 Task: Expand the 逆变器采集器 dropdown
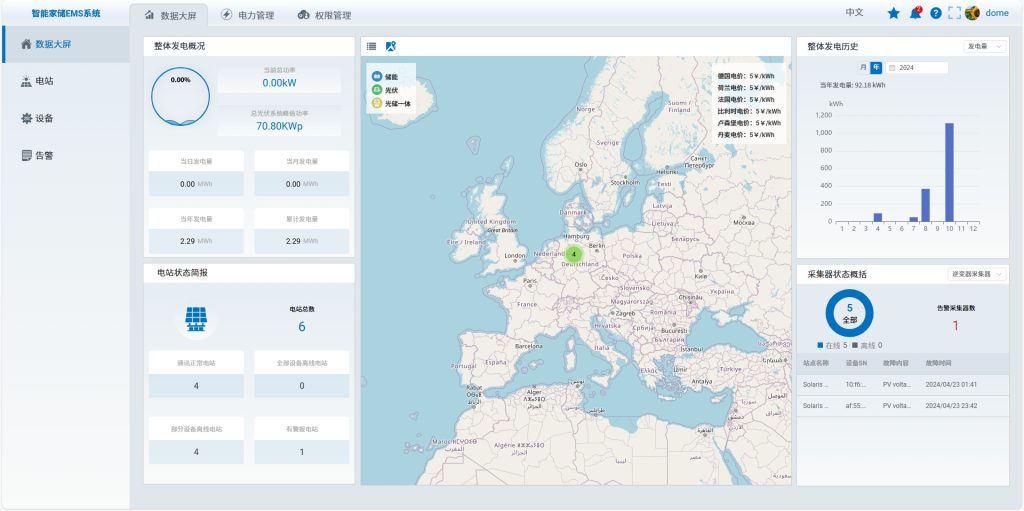[977, 274]
